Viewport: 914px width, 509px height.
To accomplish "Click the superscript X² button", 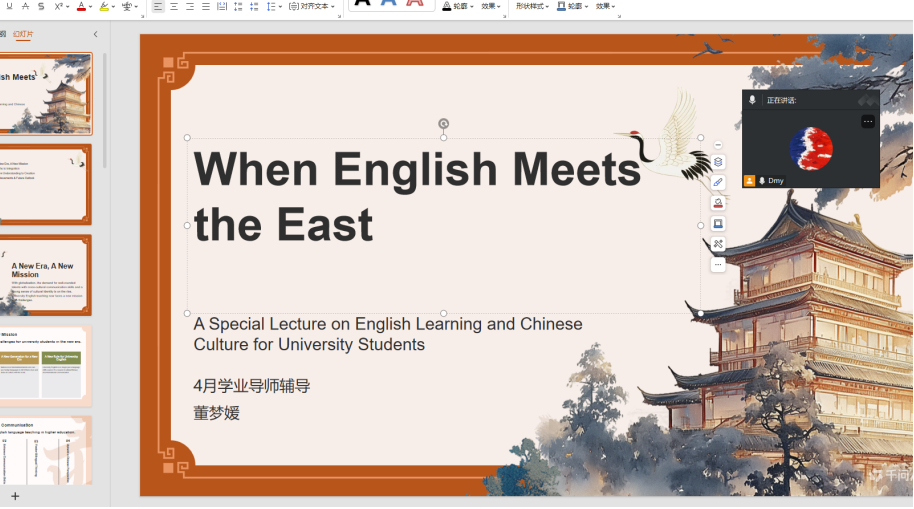I will (59, 6).
